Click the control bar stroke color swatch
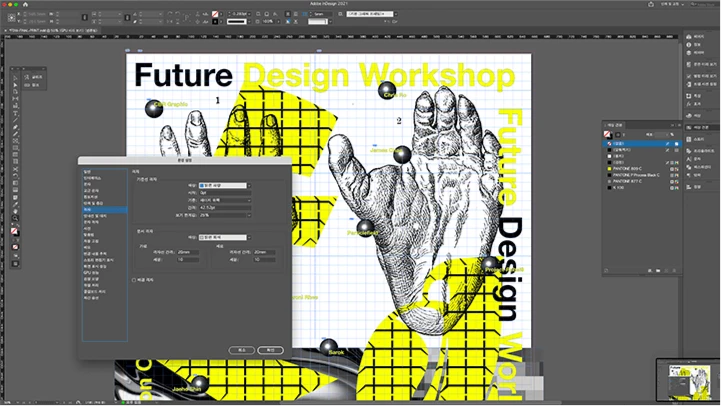Viewport: 721px width, 406px height. pyautogui.click(x=215, y=22)
